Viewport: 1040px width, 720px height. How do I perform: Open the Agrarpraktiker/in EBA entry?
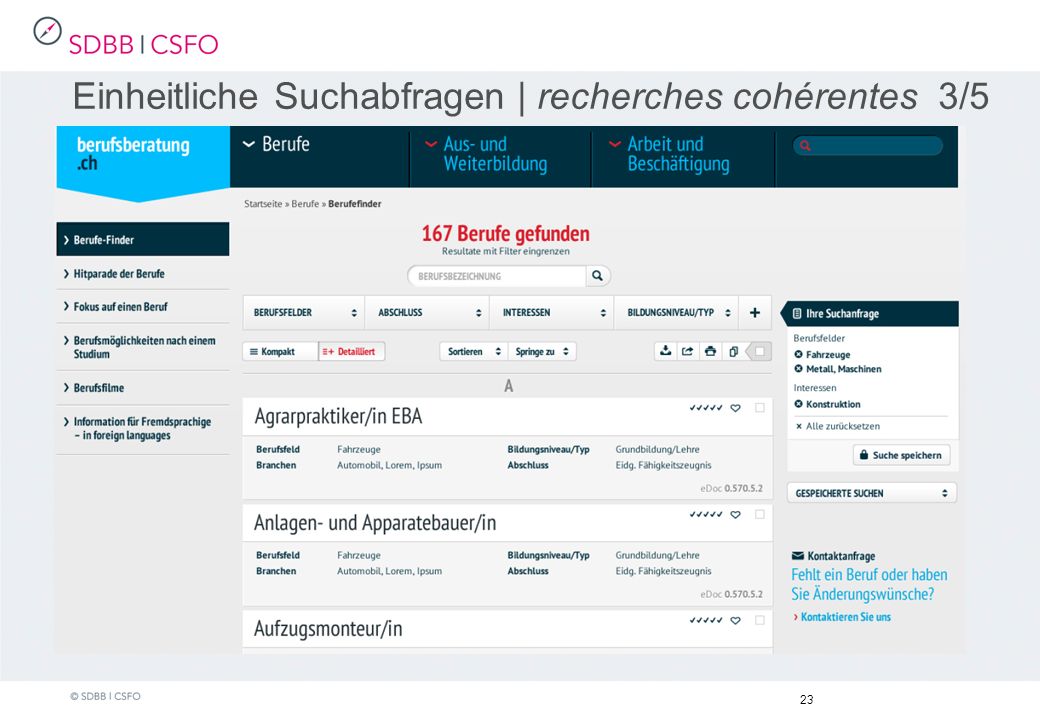(x=338, y=416)
